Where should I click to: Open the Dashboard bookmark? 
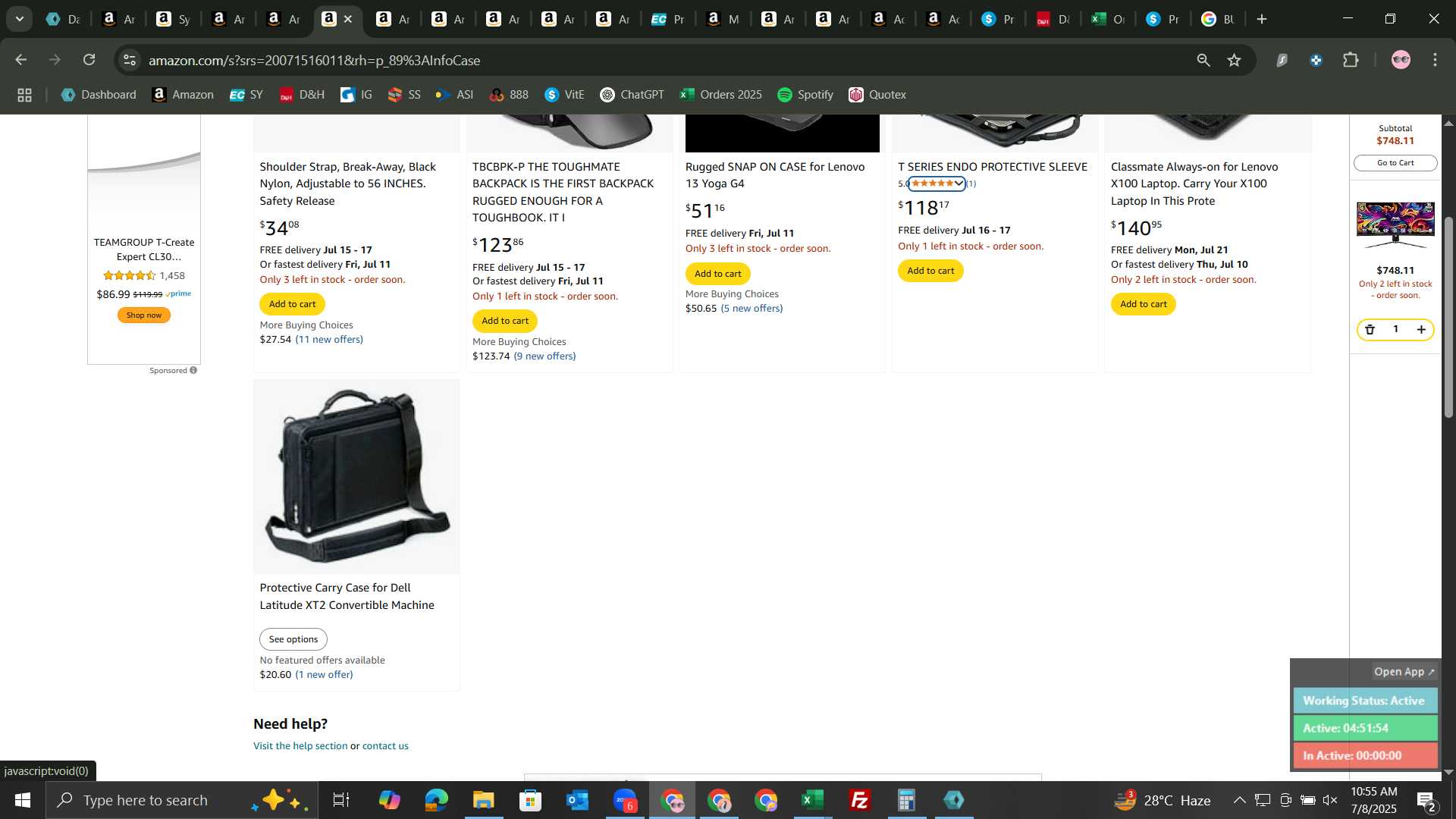point(99,95)
